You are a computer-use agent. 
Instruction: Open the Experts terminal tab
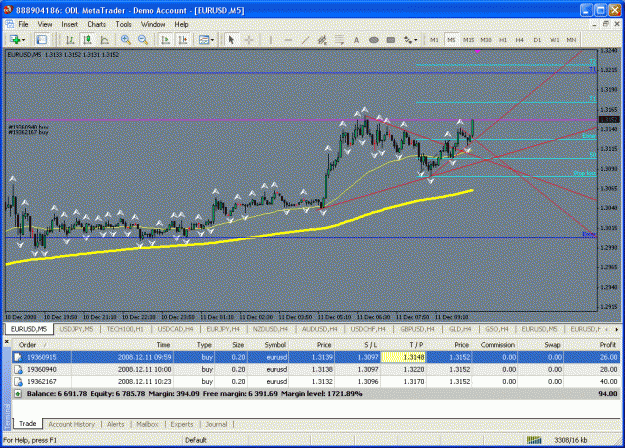click(182, 424)
